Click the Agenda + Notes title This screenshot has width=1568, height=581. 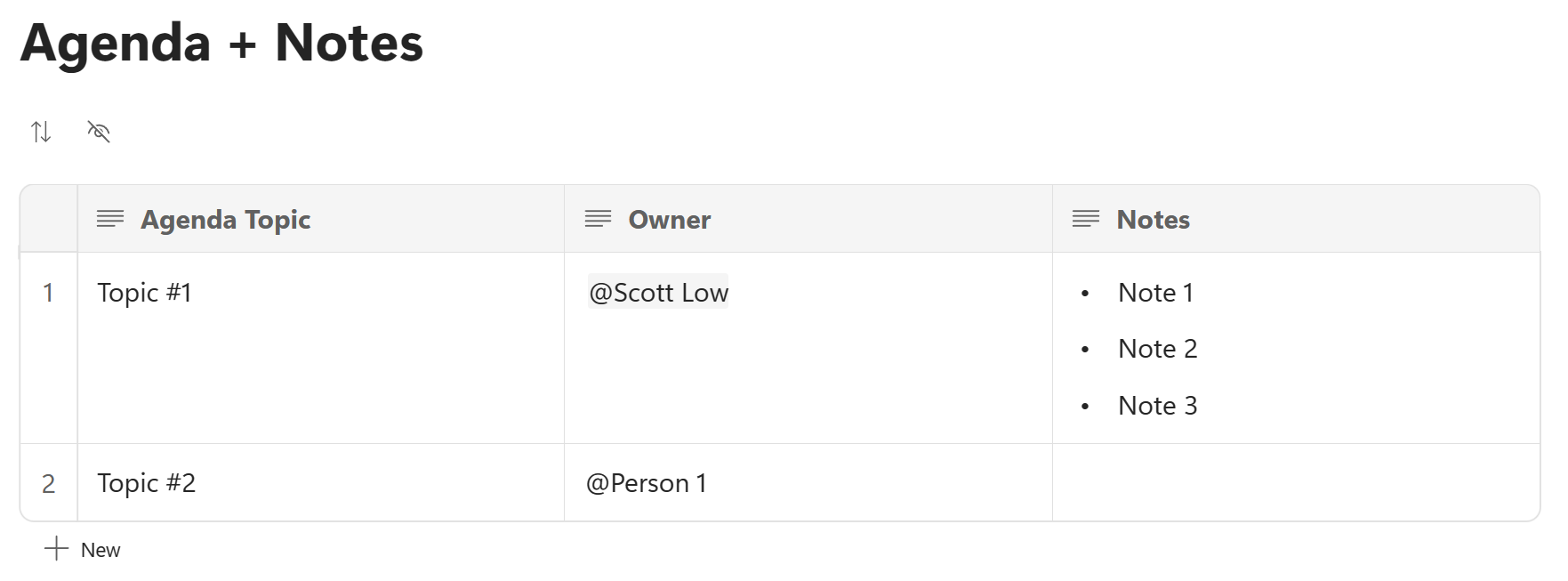pyautogui.click(x=222, y=43)
